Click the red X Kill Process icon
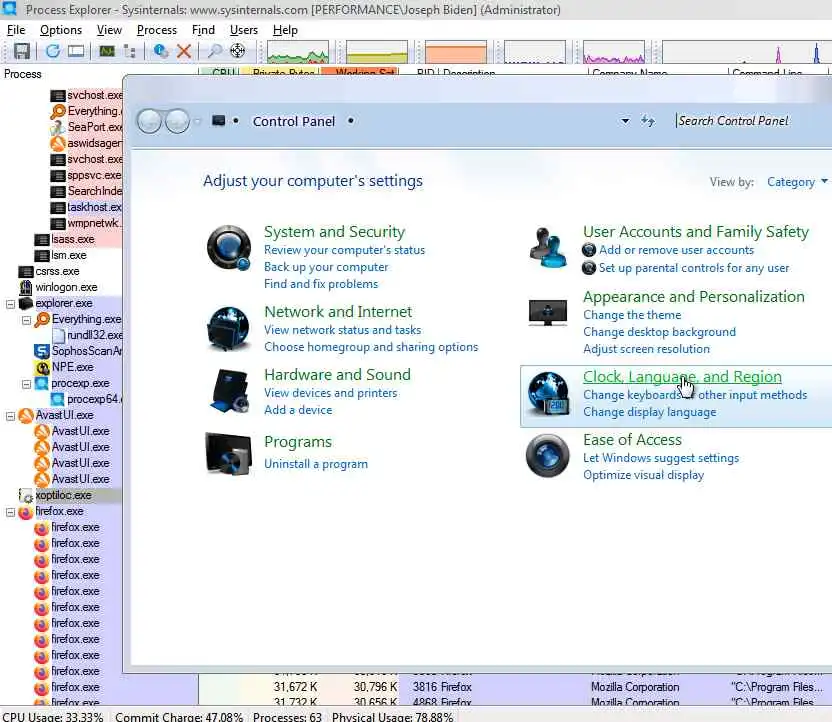 click(184, 51)
